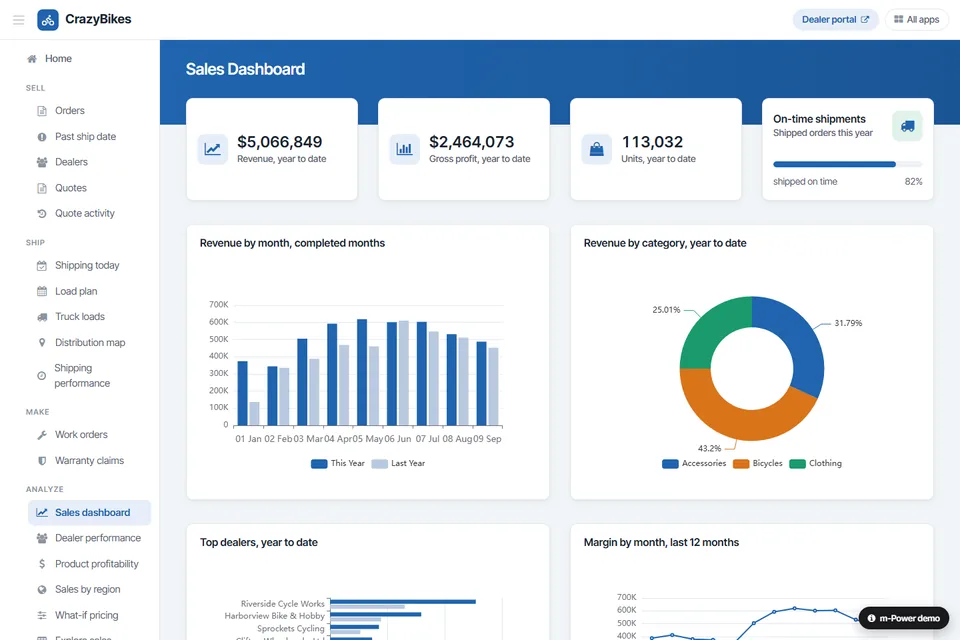Click the Riverside Cycle Works dealer bar
Screen dimensions: 960x640
pos(403,601)
